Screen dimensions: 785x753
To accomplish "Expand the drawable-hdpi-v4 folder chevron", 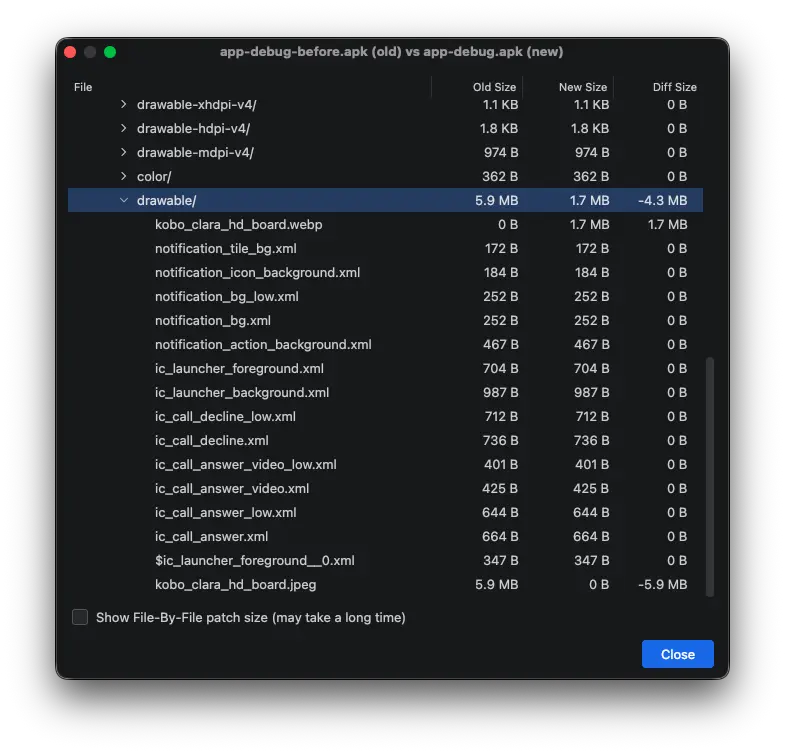I will tap(124, 128).
